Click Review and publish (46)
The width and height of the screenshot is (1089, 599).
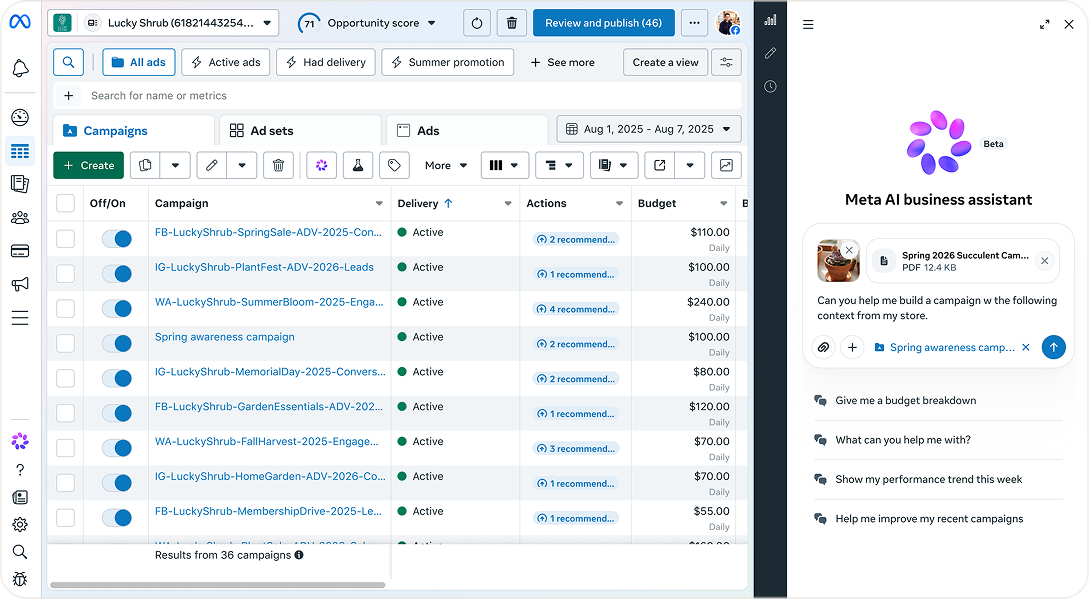pos(604,23)
